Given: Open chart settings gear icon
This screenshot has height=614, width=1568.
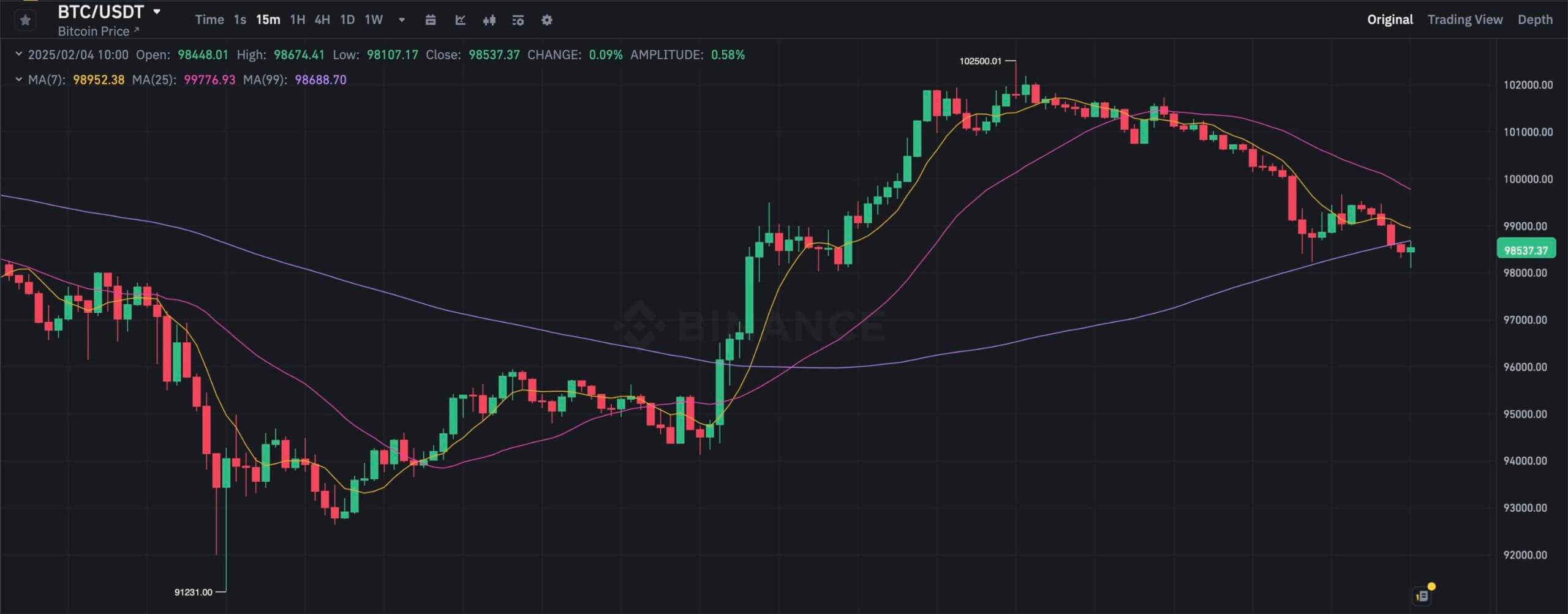Looking at the screenshot, I should tap(547, 20).
